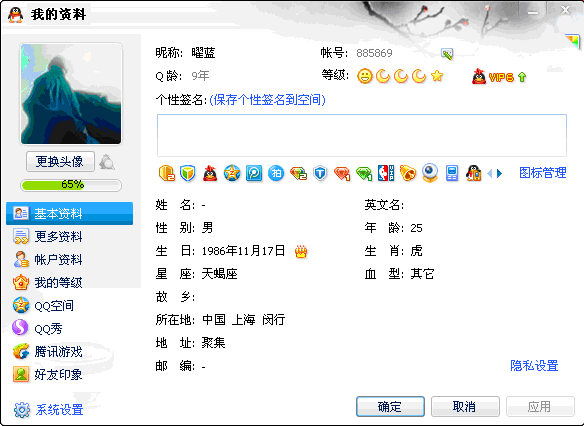Click the colorful diamond level-2 icon
584x426 pixels.
click(x=298, y=173)
